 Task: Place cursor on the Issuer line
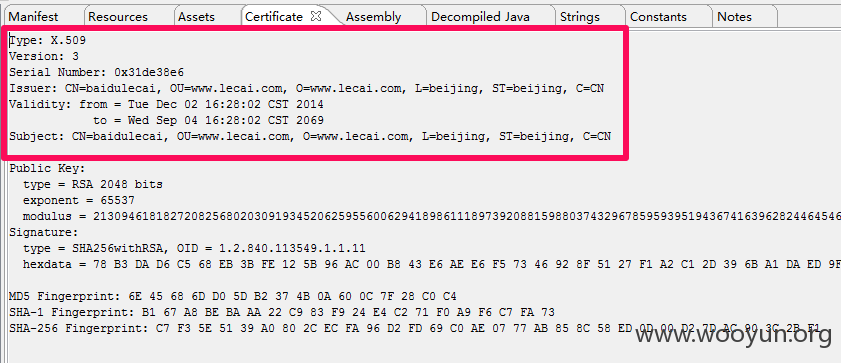coord(306,88)
